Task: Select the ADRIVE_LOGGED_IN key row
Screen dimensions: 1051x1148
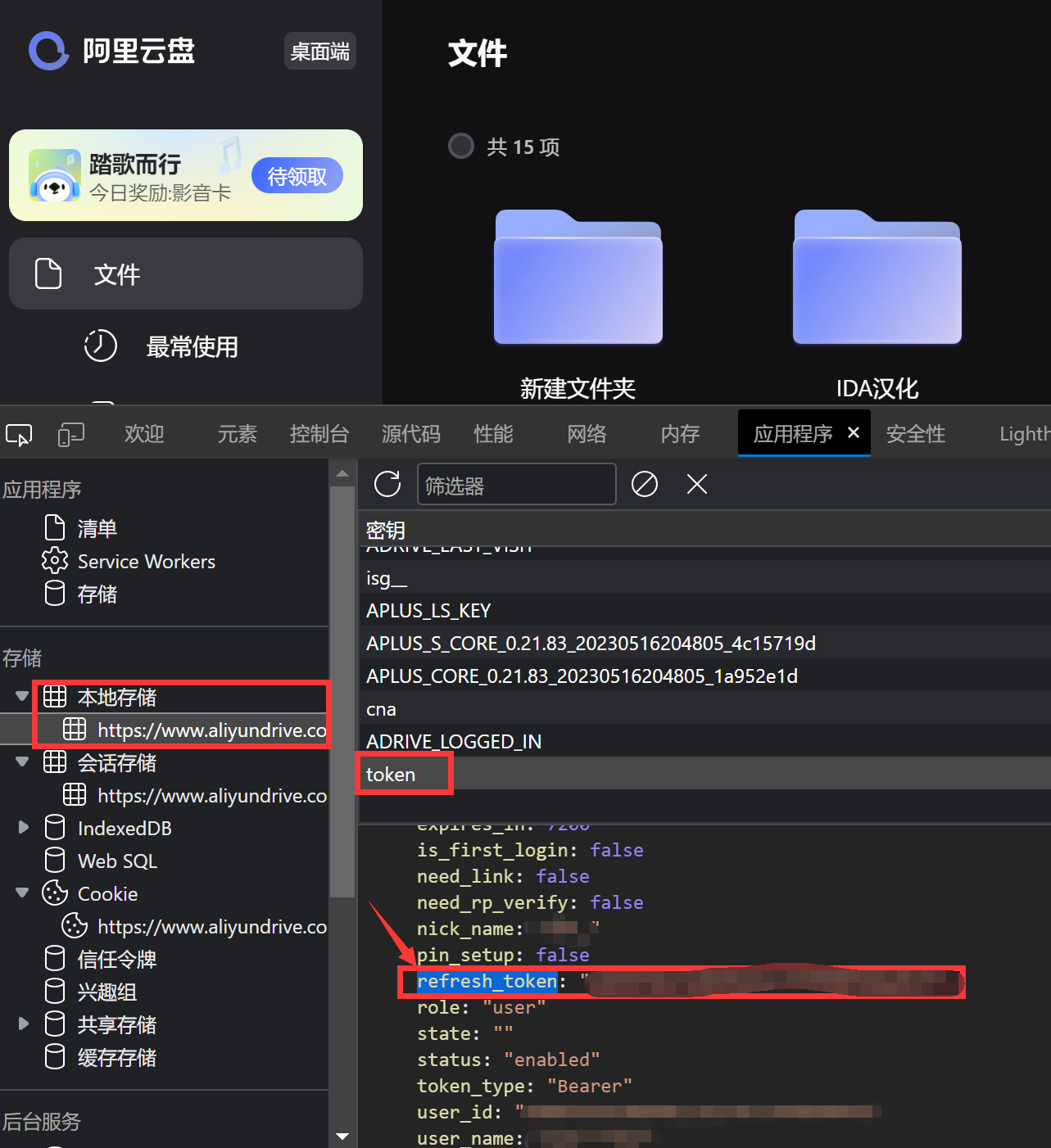Action: click(704, 741)
